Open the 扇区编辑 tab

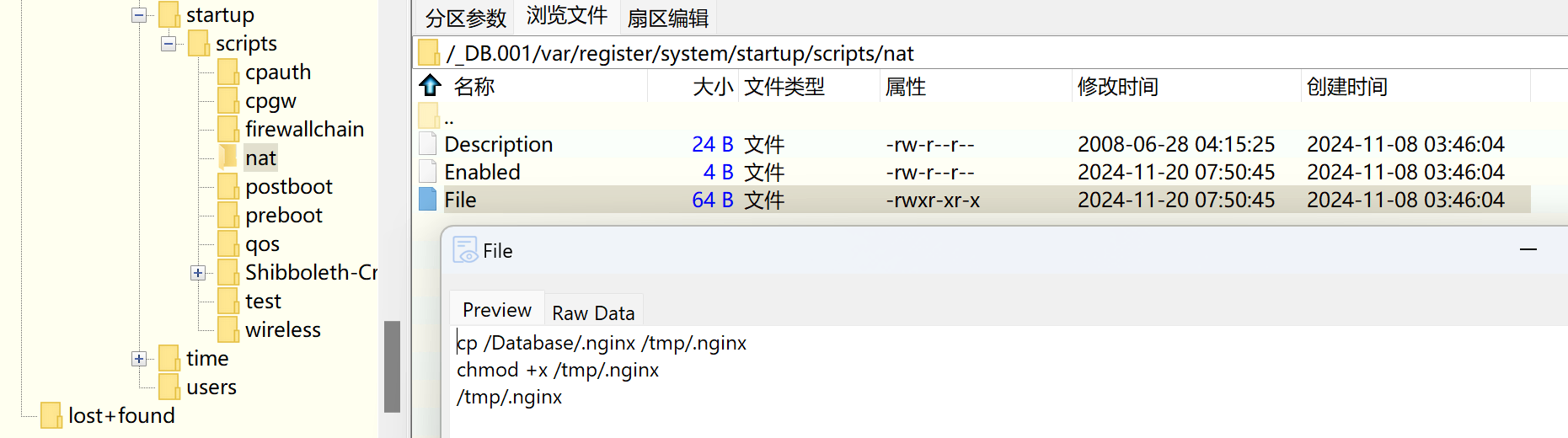coord(667,18)
